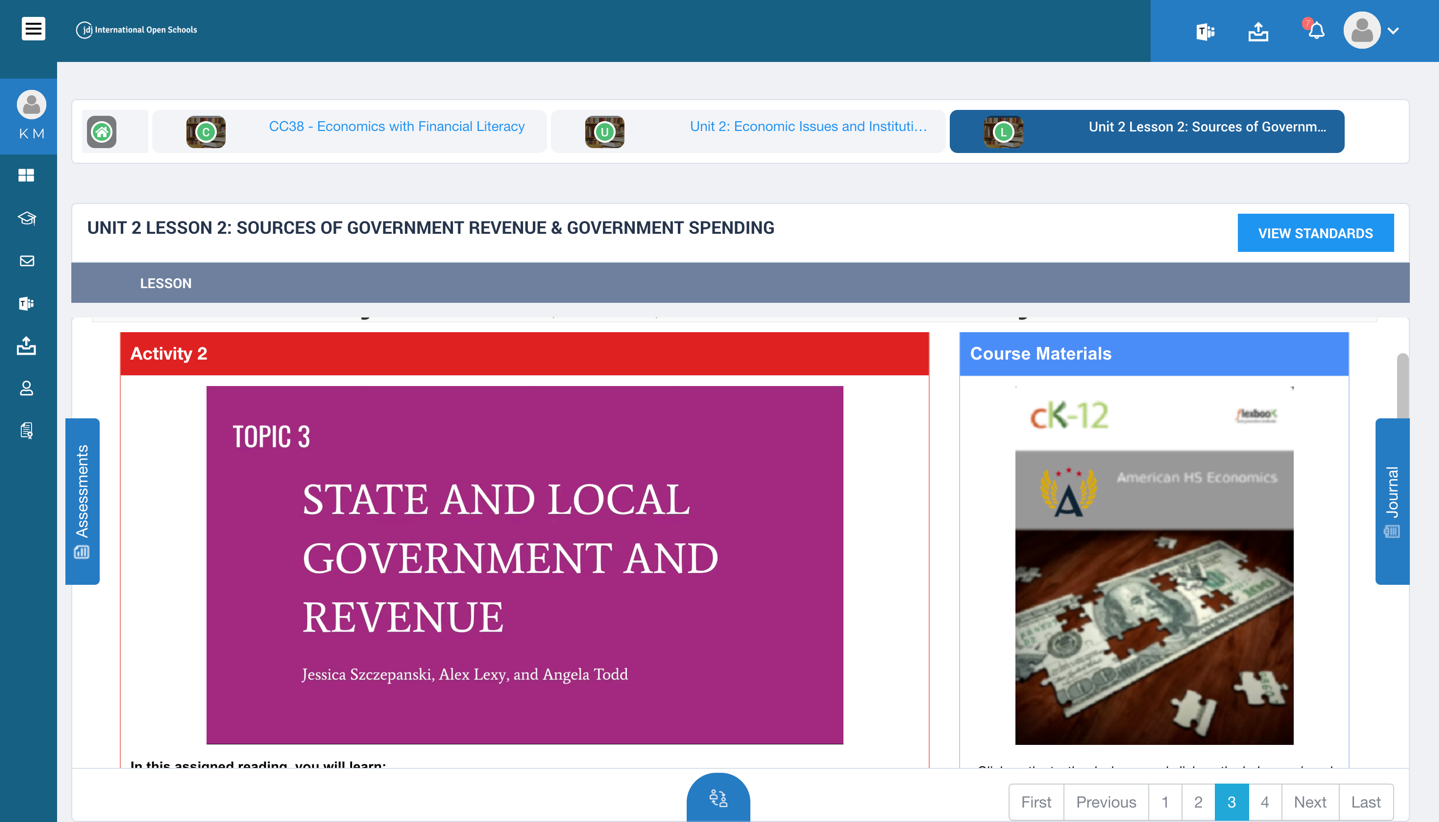Click the lesson title heading text
Viewport: 1439px width, 822px height.
point(431,228)
